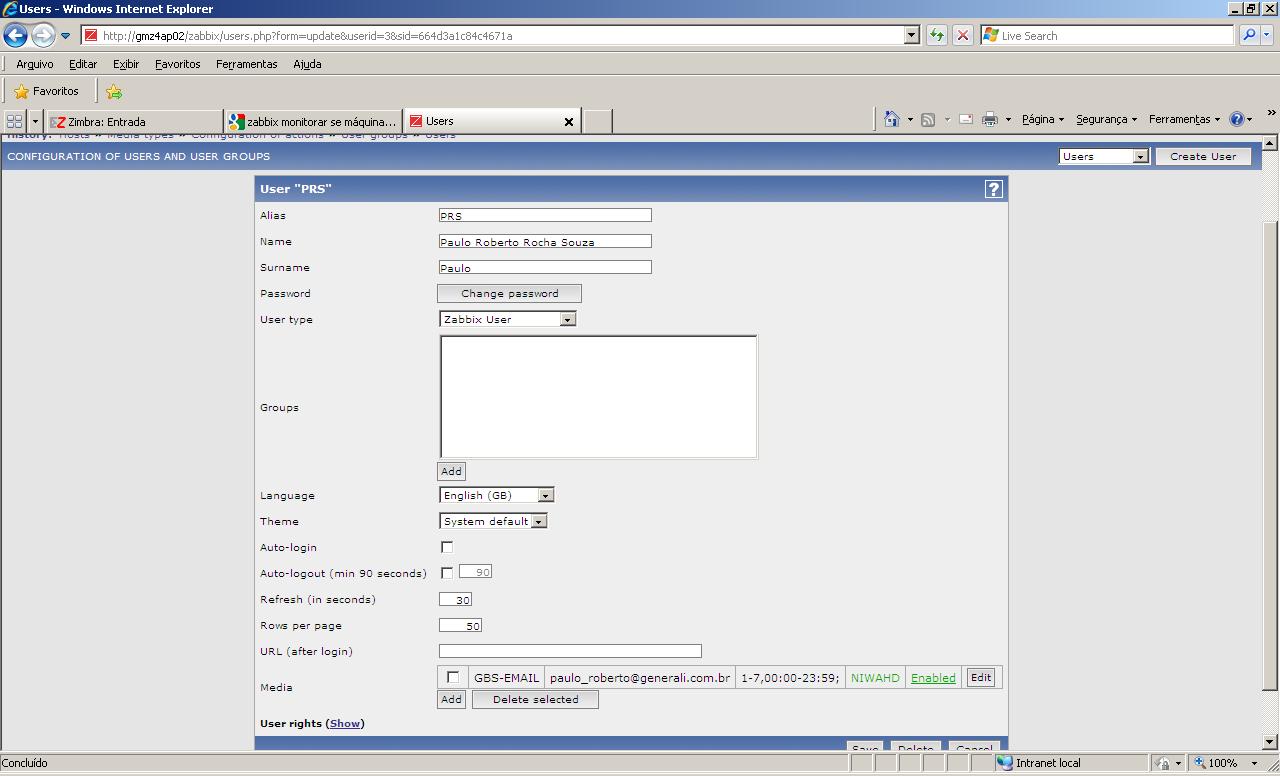The height and width of the screenshot is (776, 1280).
Task: Go forward with the browser Forward arrow
Action: 43,36
